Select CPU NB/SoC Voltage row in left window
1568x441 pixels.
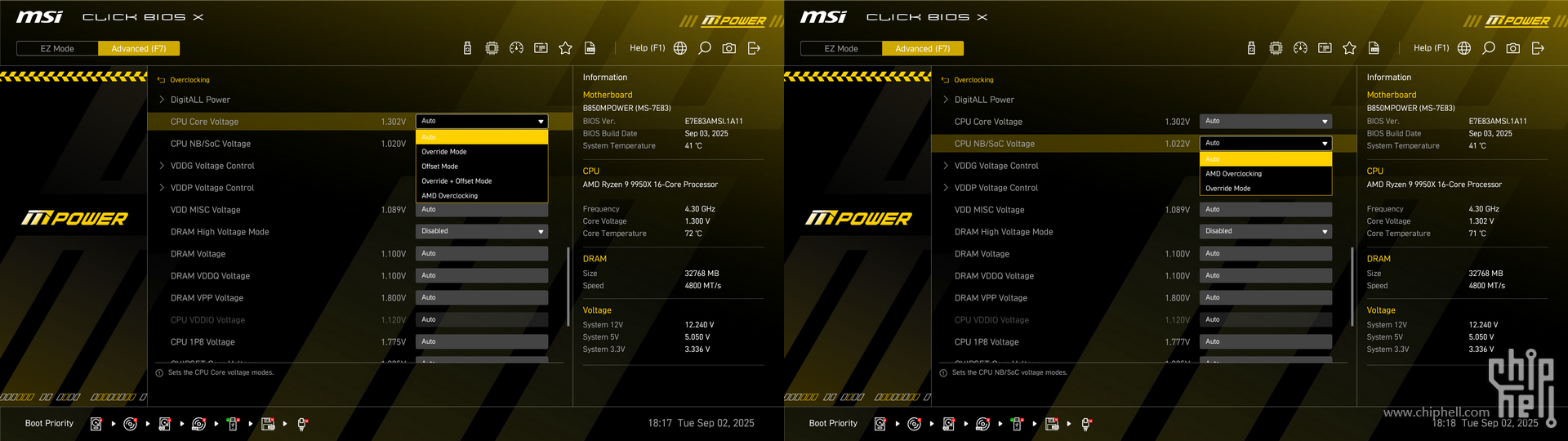(359, 144)
